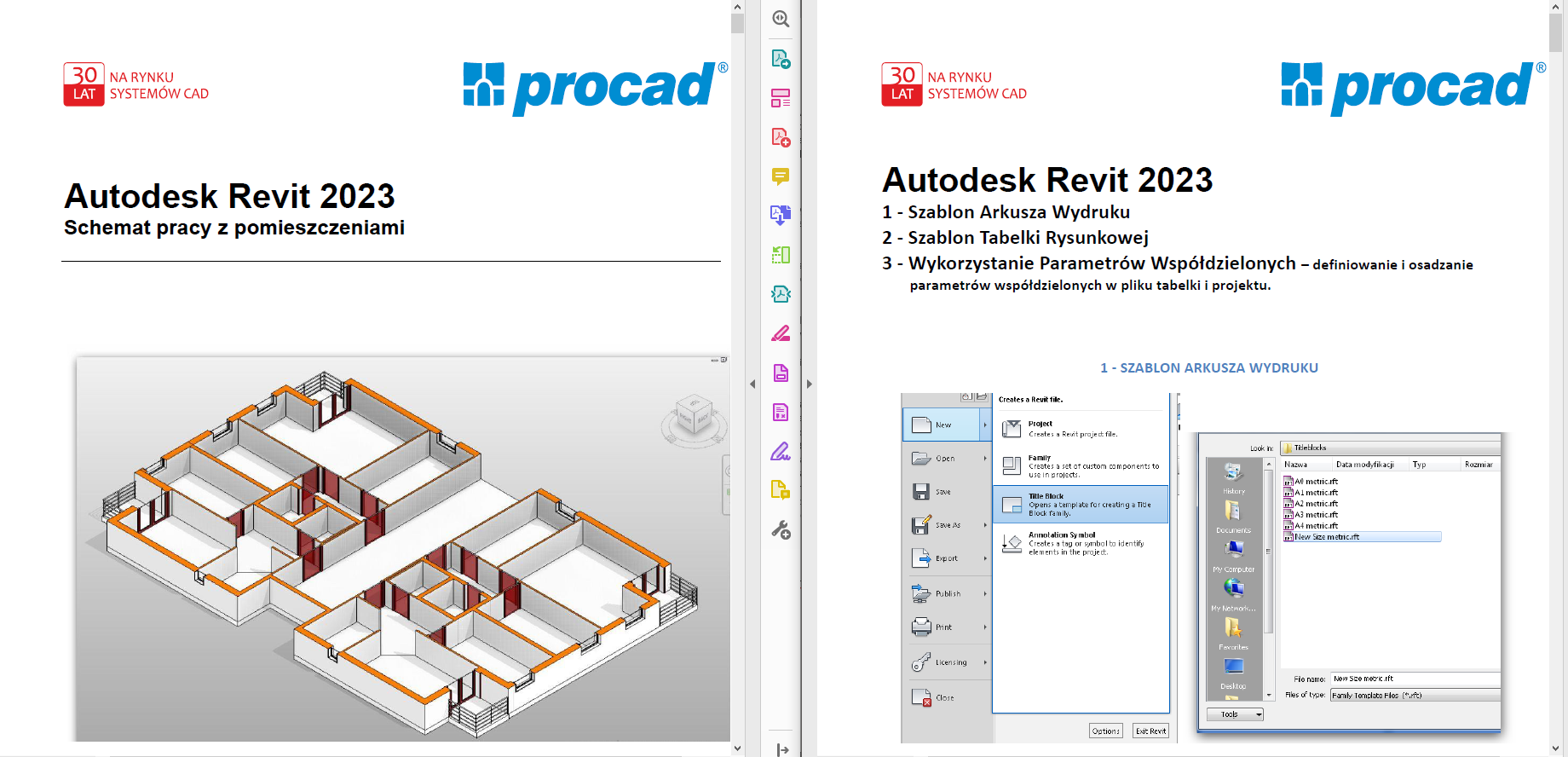Viewport: 1568px width, 757px height.
Task: Open the blue Combine Files tool
Action: pyautogui.click(x=781, y=215)
